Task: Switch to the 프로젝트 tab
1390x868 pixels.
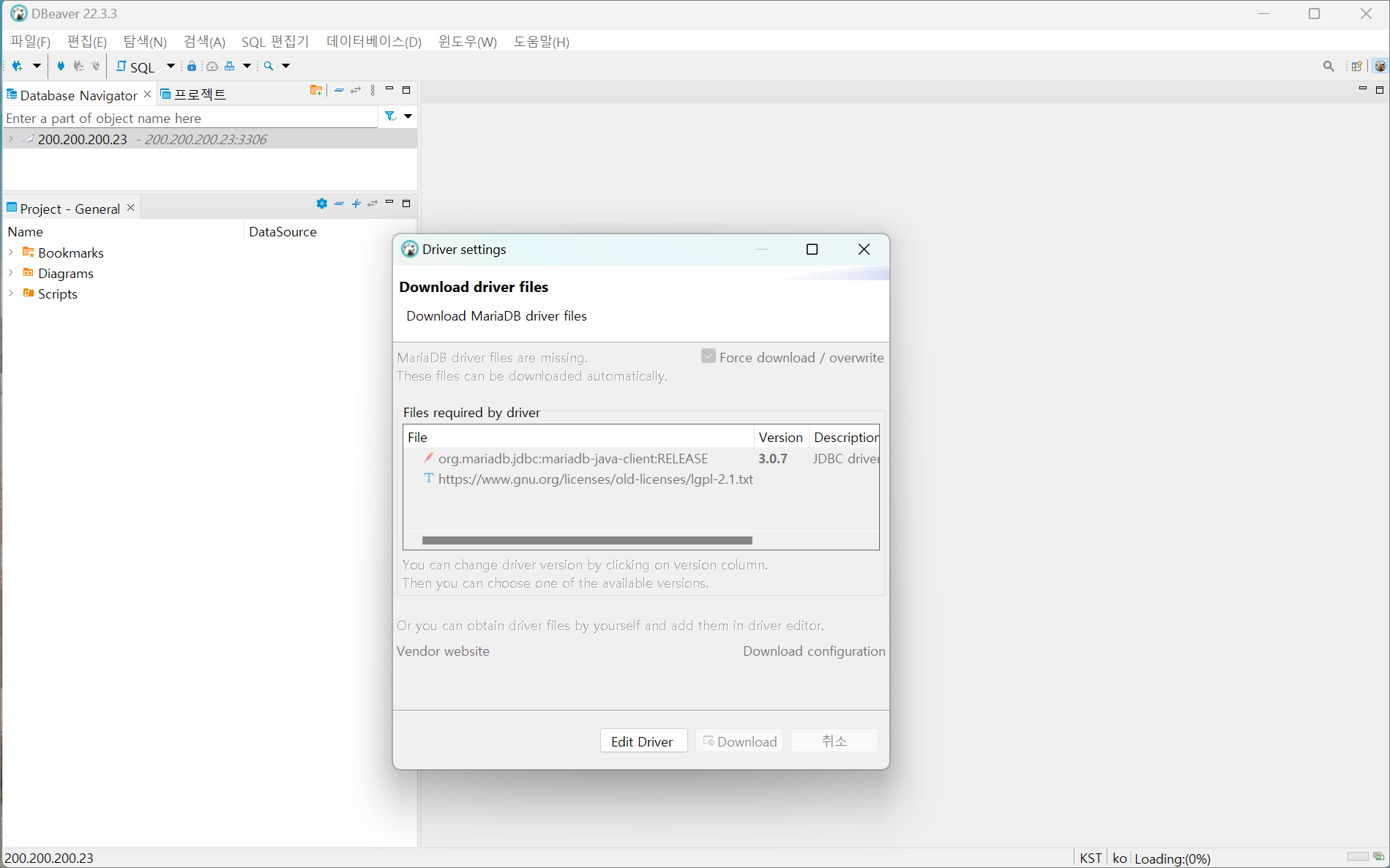Action: coord(193,94)
